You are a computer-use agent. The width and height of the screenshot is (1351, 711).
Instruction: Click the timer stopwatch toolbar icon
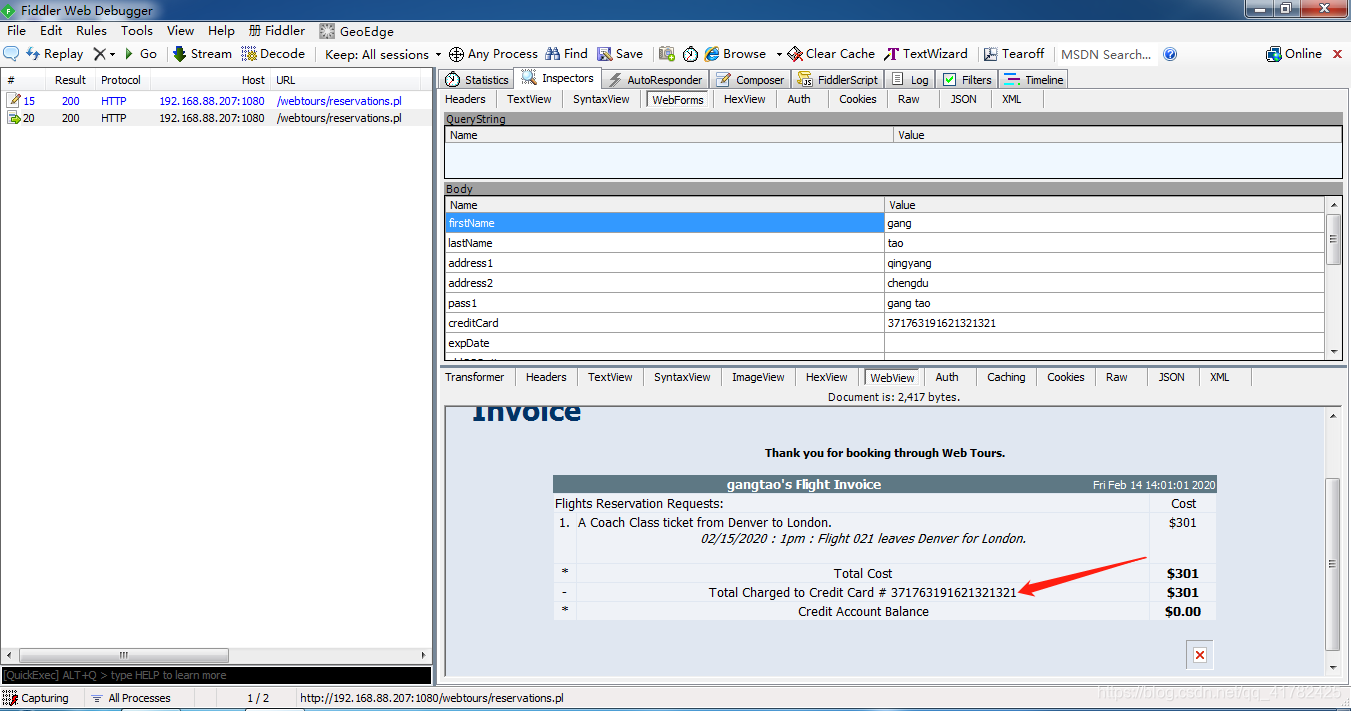click(x=690, y=54)
